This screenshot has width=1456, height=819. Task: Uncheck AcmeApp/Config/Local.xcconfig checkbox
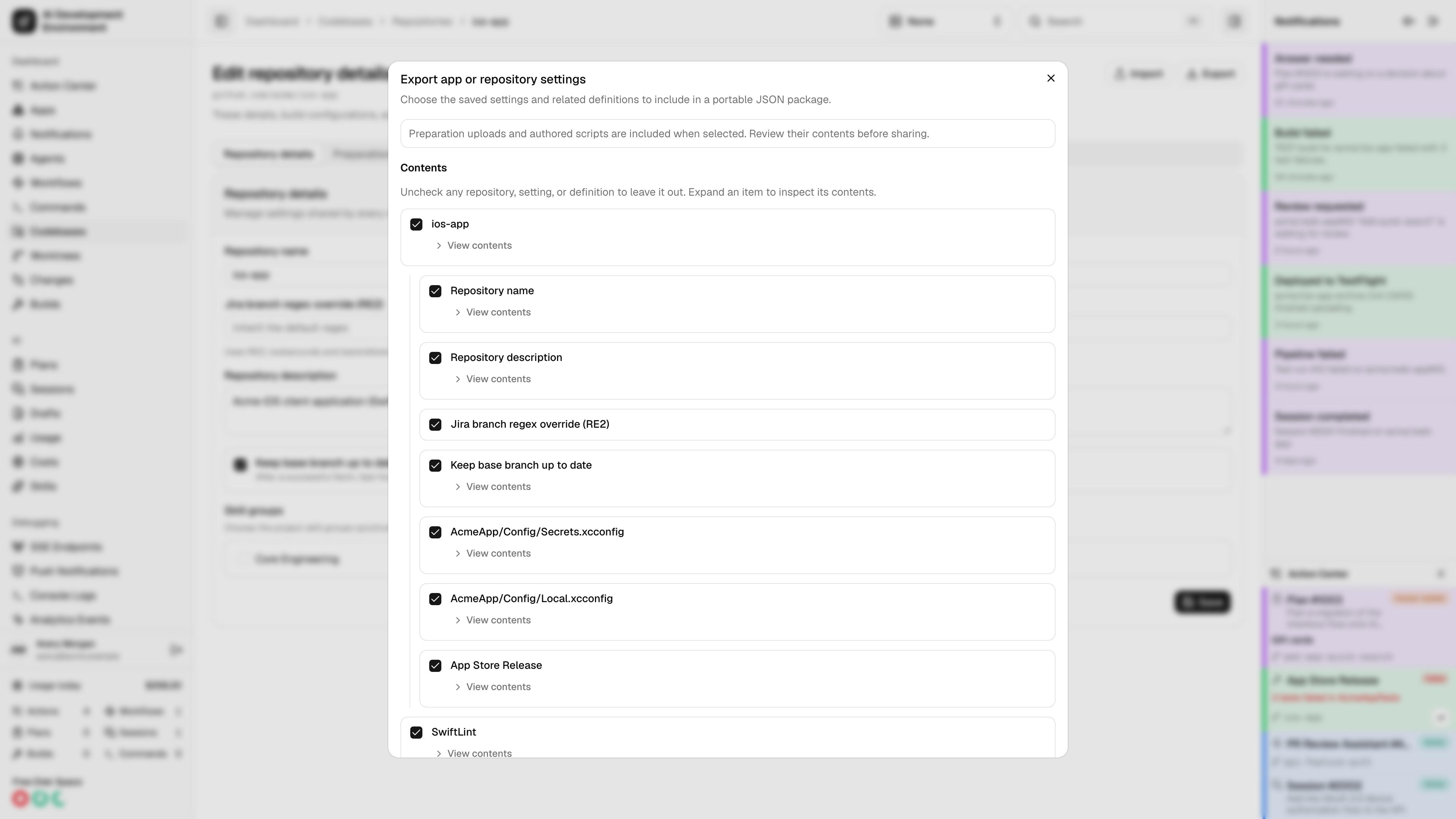(435, 599)
